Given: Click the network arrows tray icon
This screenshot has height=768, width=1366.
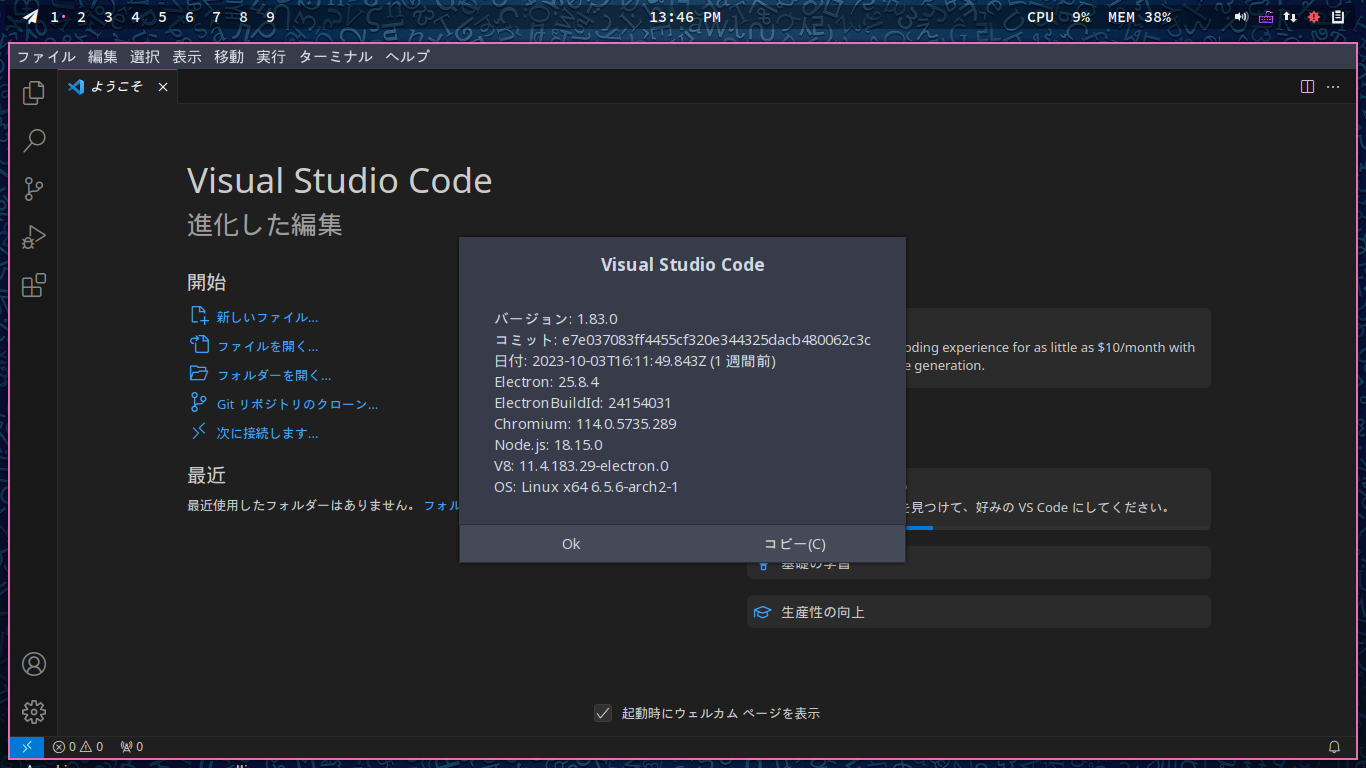Looking at the screenshot, I should coord(1290,17).
